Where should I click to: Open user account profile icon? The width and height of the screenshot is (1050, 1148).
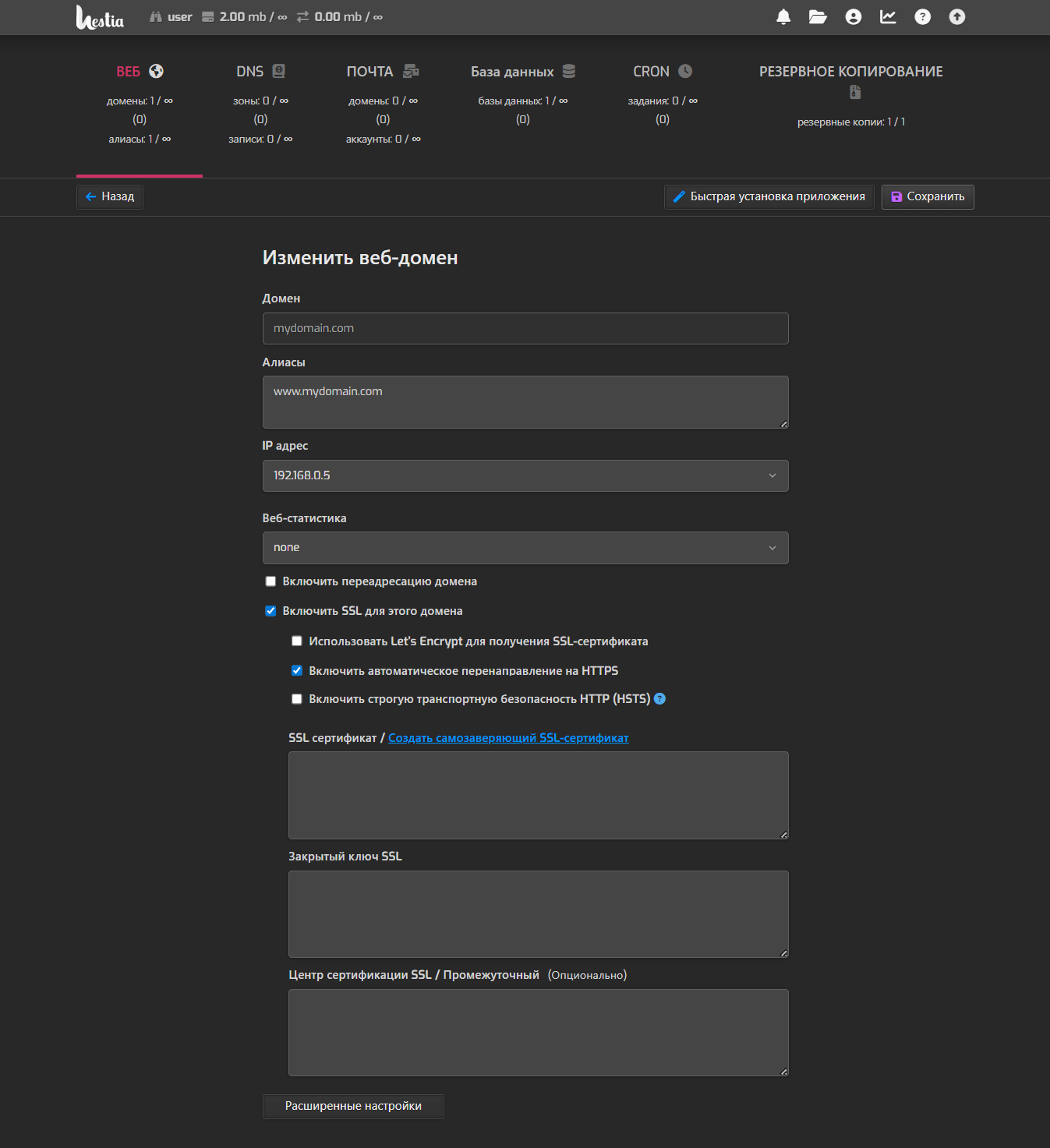854,17
